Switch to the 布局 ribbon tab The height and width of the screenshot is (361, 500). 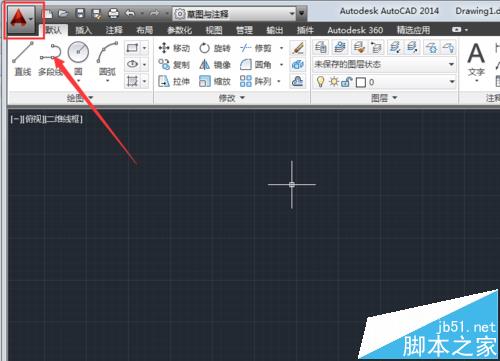pyautogui.click(x=145, y=30)
